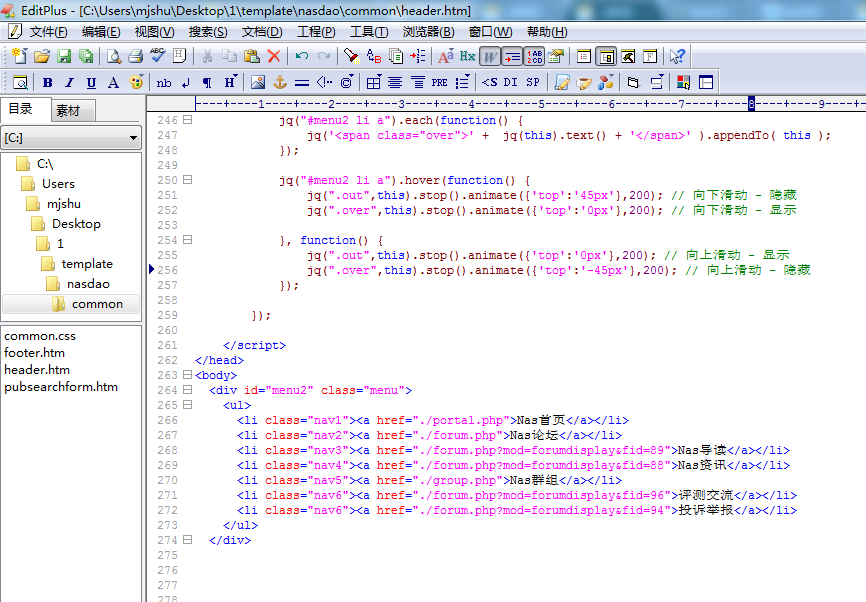866x602 pixels.
Task: Click the Underline U icon
Action: pyautogui.click(x=91, y=83)
